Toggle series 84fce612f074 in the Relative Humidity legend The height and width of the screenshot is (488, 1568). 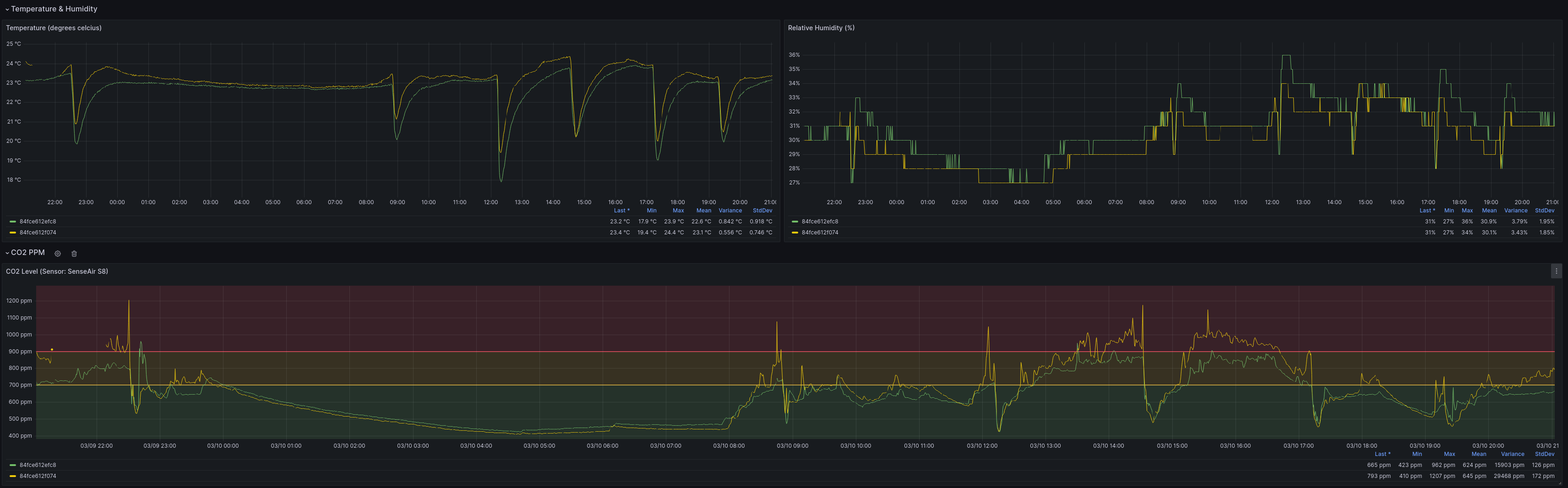coord(820,233)
